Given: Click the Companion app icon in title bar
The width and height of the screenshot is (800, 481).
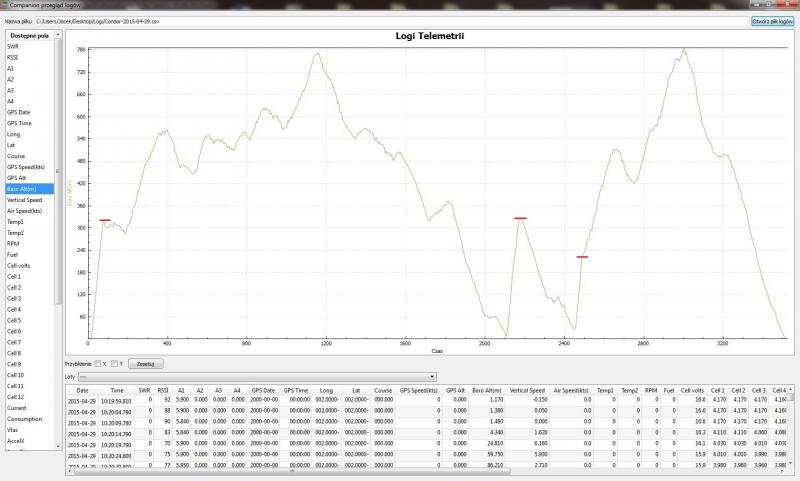Looking at the screenshot, I should click(5, 5).
